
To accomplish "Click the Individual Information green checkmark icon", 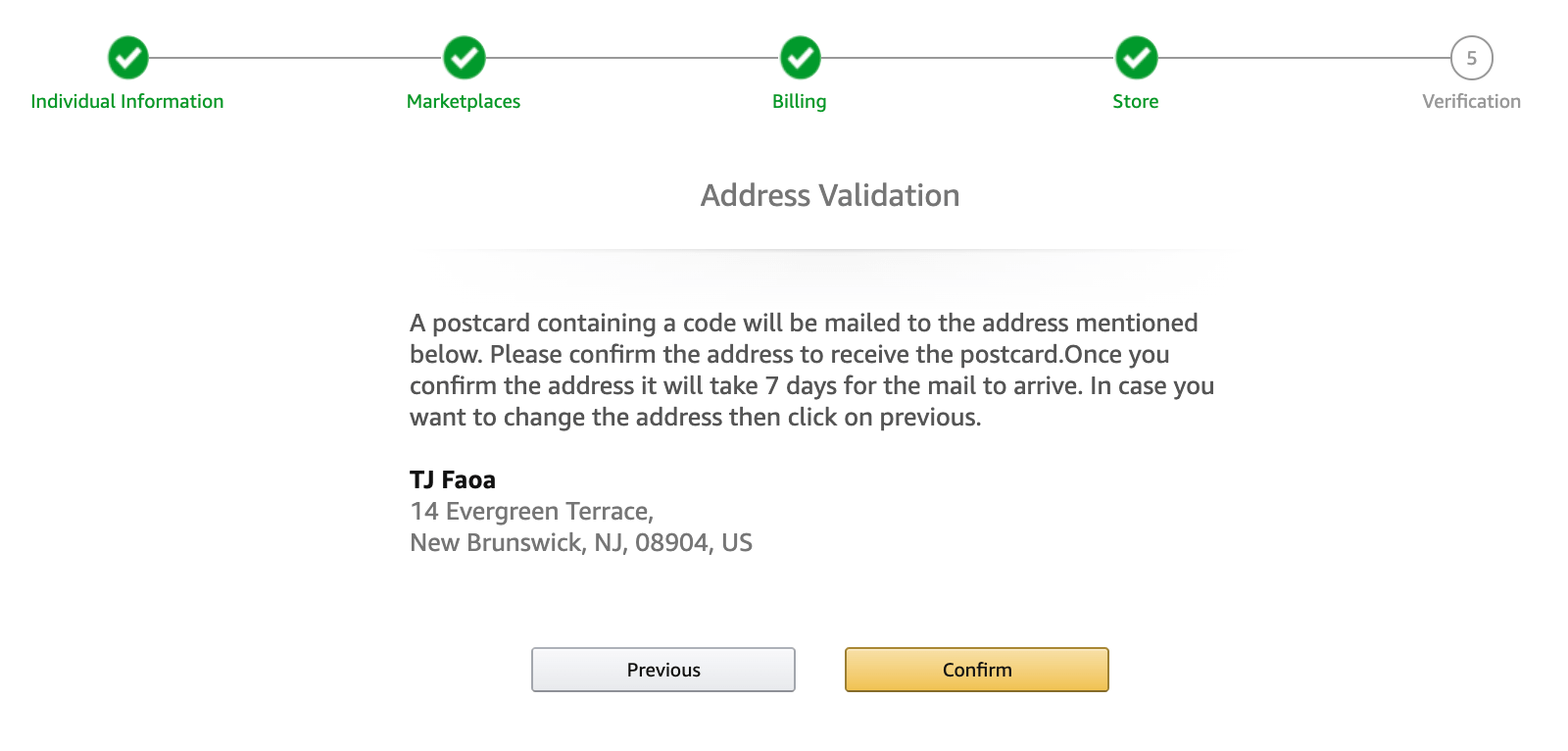I will tap(128, 58).
